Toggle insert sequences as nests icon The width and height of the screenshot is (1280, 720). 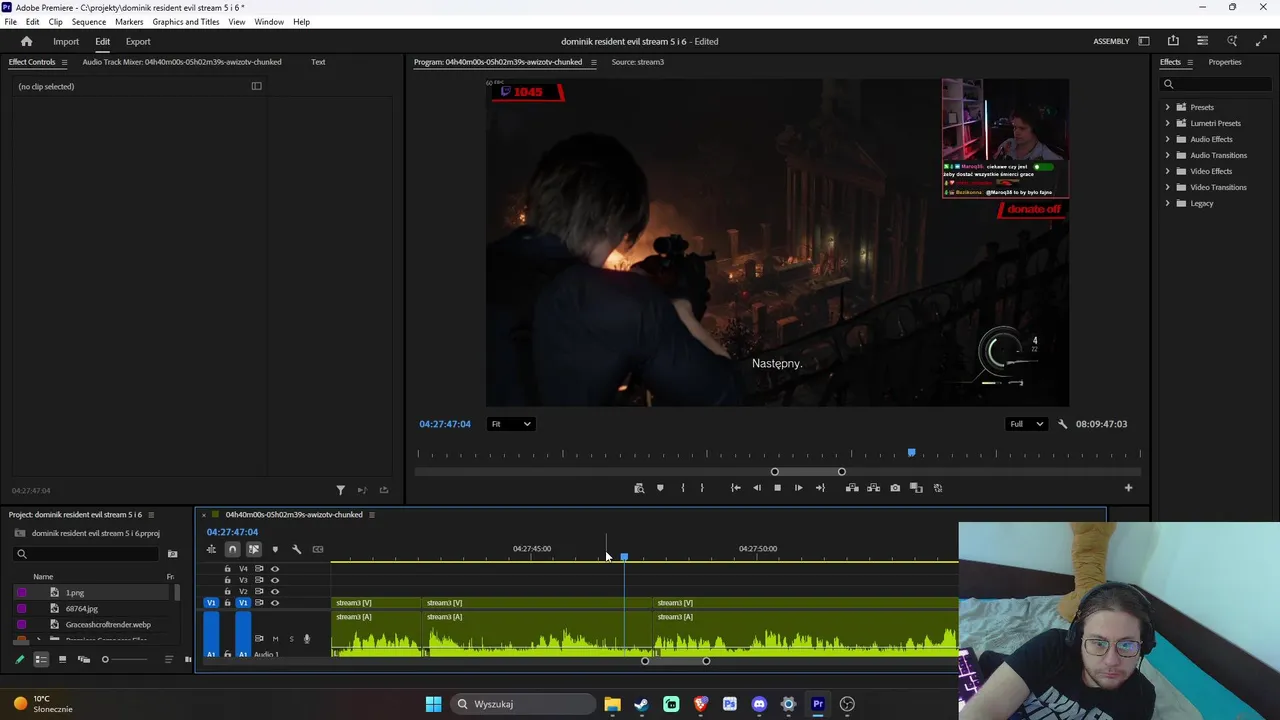(211, 549)
